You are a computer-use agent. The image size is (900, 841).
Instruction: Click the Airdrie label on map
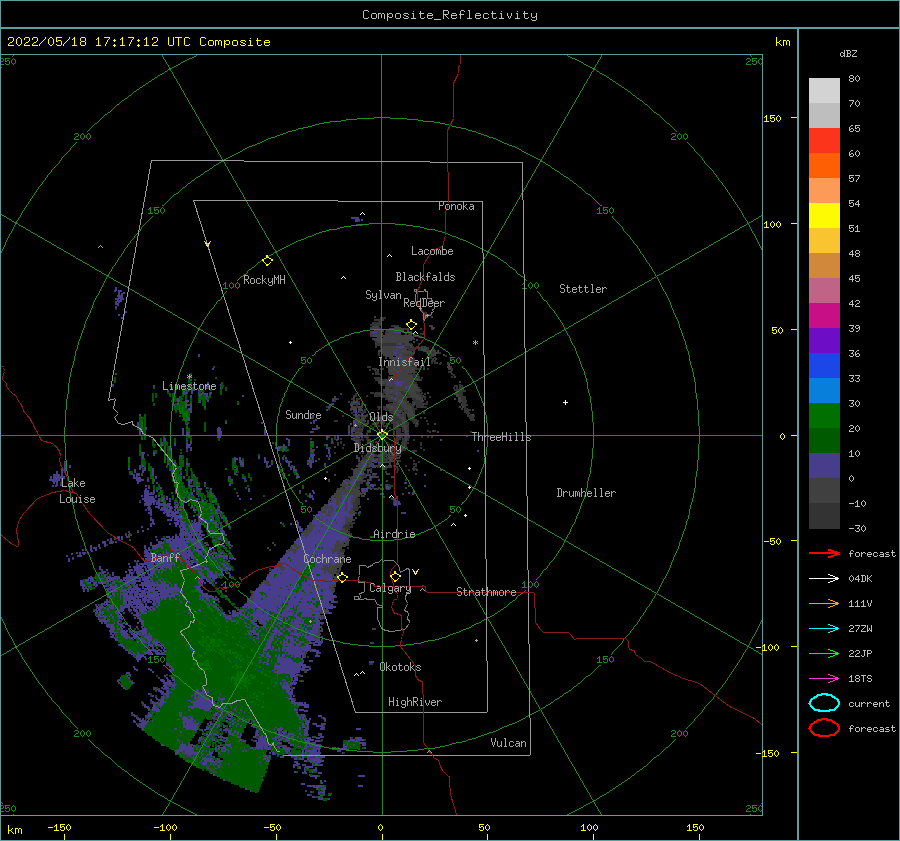394,534
